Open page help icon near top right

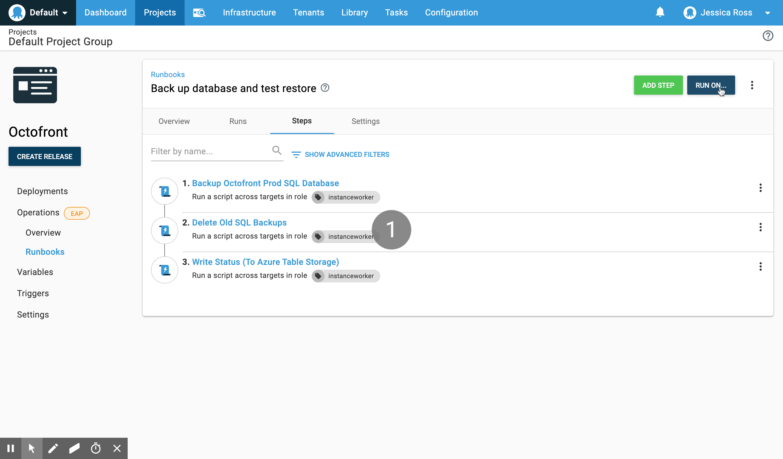coord(768,35)
